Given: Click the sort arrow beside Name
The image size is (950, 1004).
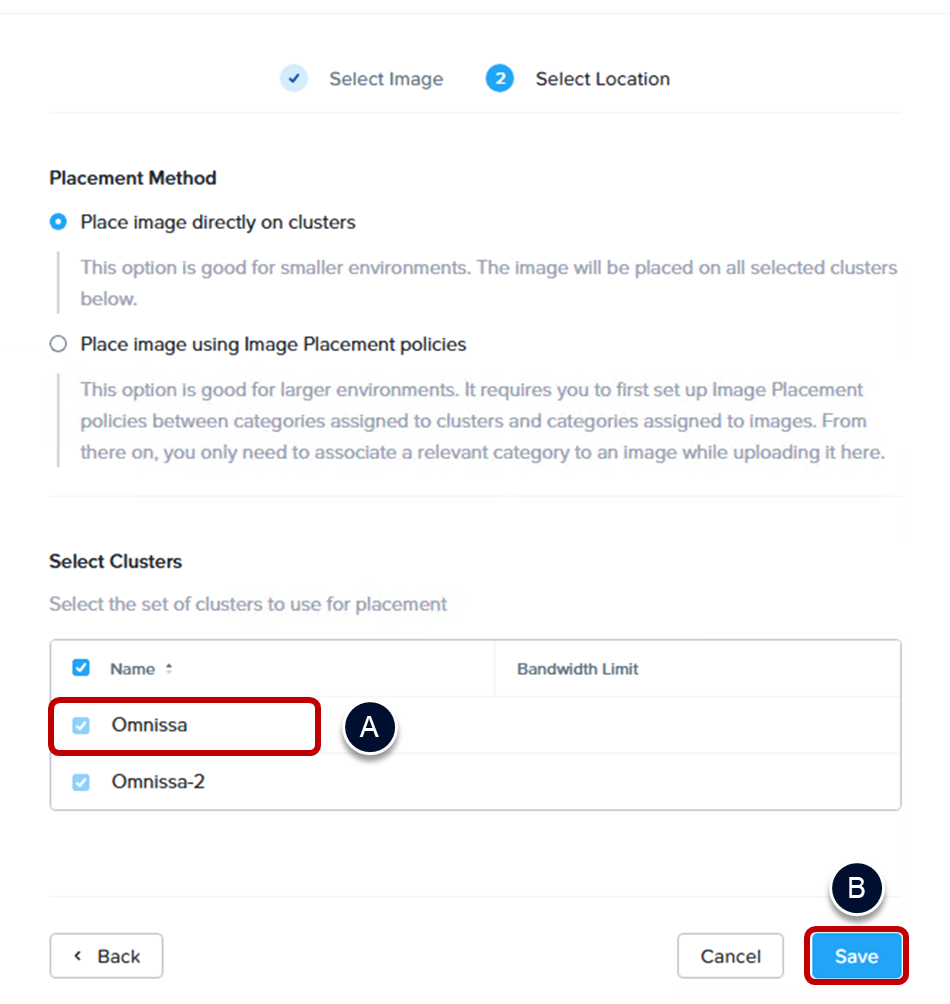Looking at the screenshot, I should click(169, 669).
